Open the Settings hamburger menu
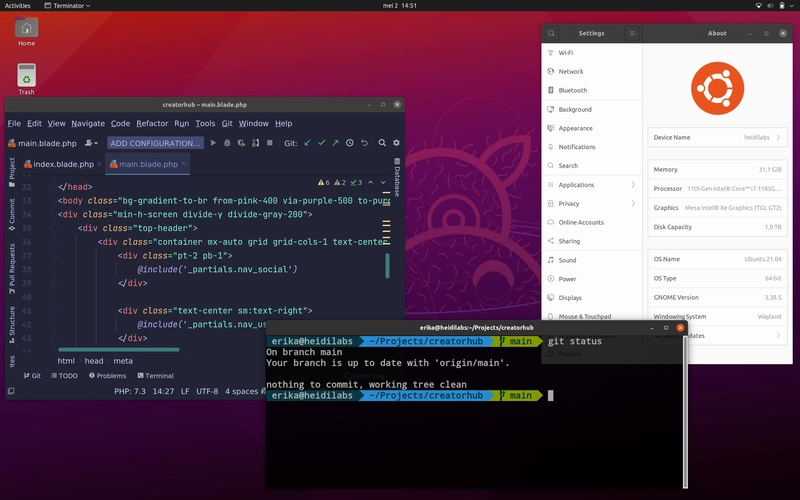The image size is (800, 500). (x=632, y=33)
